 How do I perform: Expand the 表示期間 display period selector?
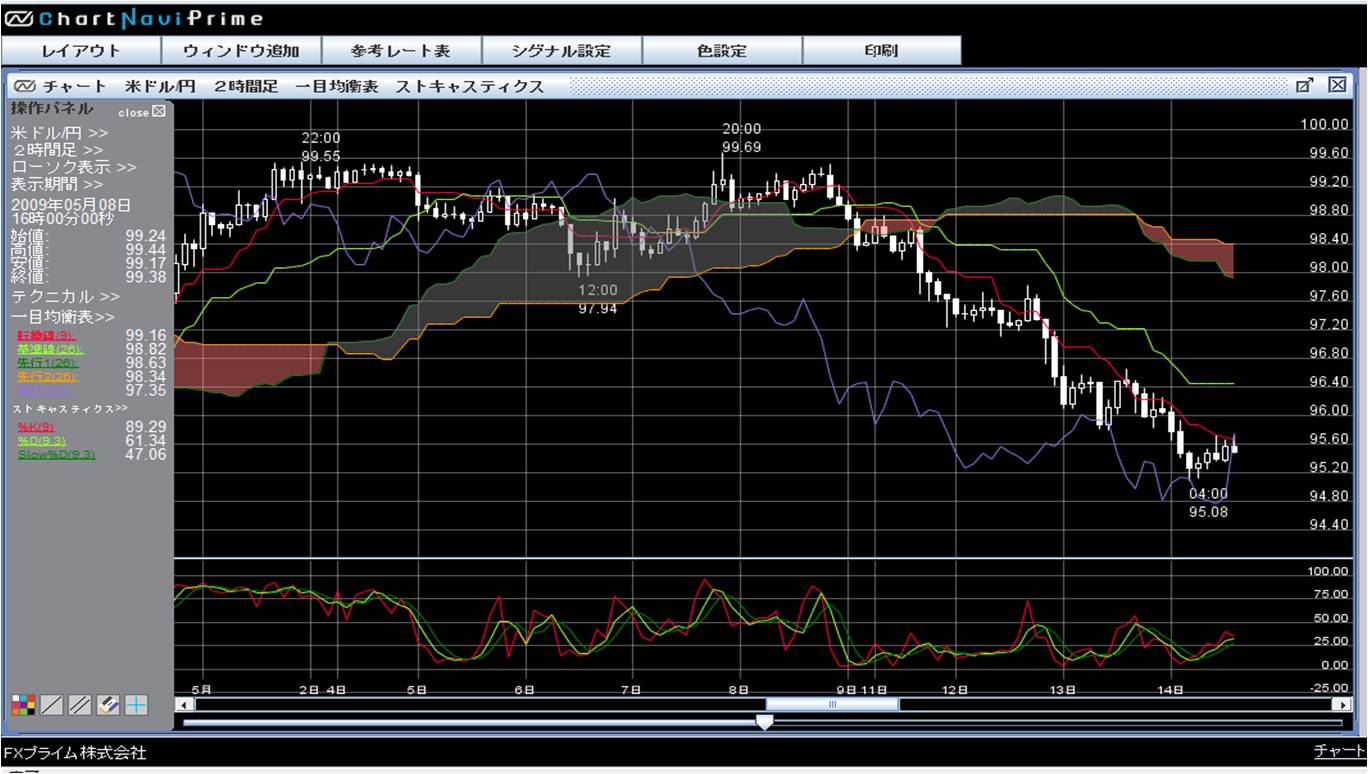tap(56, 184)
